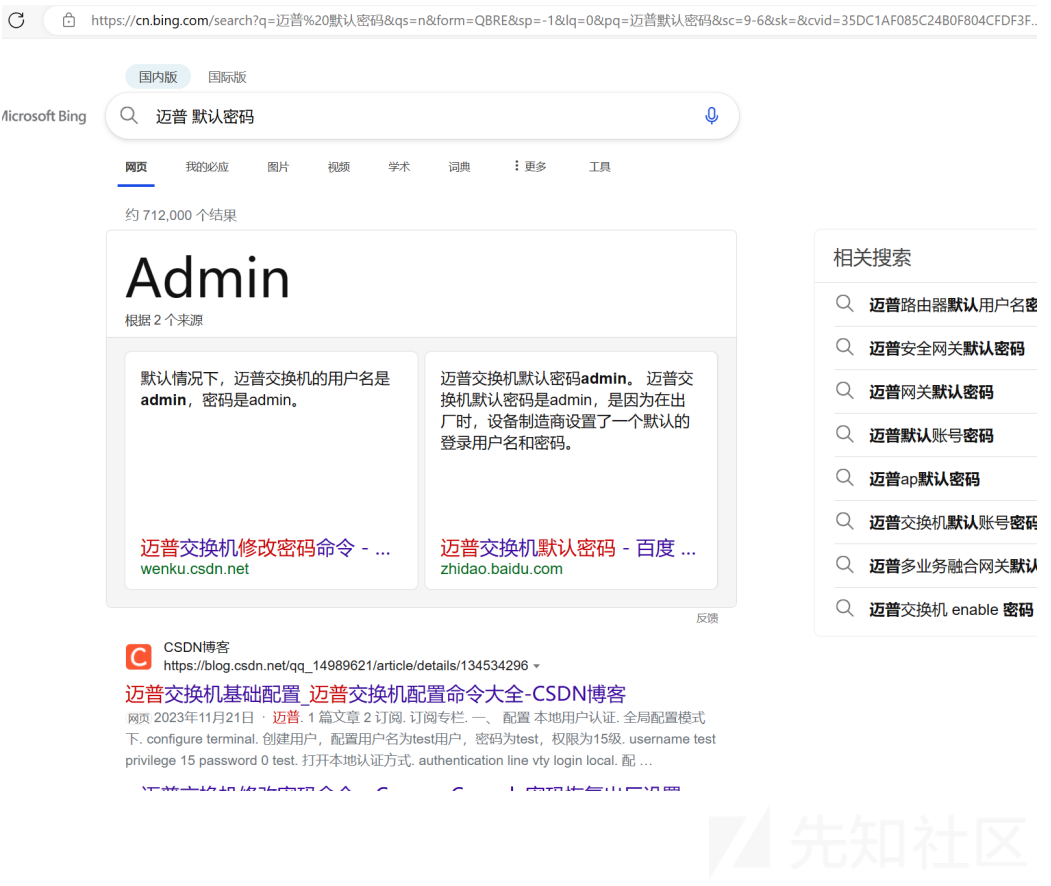Viewport: 1051px width, 886px height.
Task: Click the 根据 2 个来源 text
Action: click(x=164, y=320)
